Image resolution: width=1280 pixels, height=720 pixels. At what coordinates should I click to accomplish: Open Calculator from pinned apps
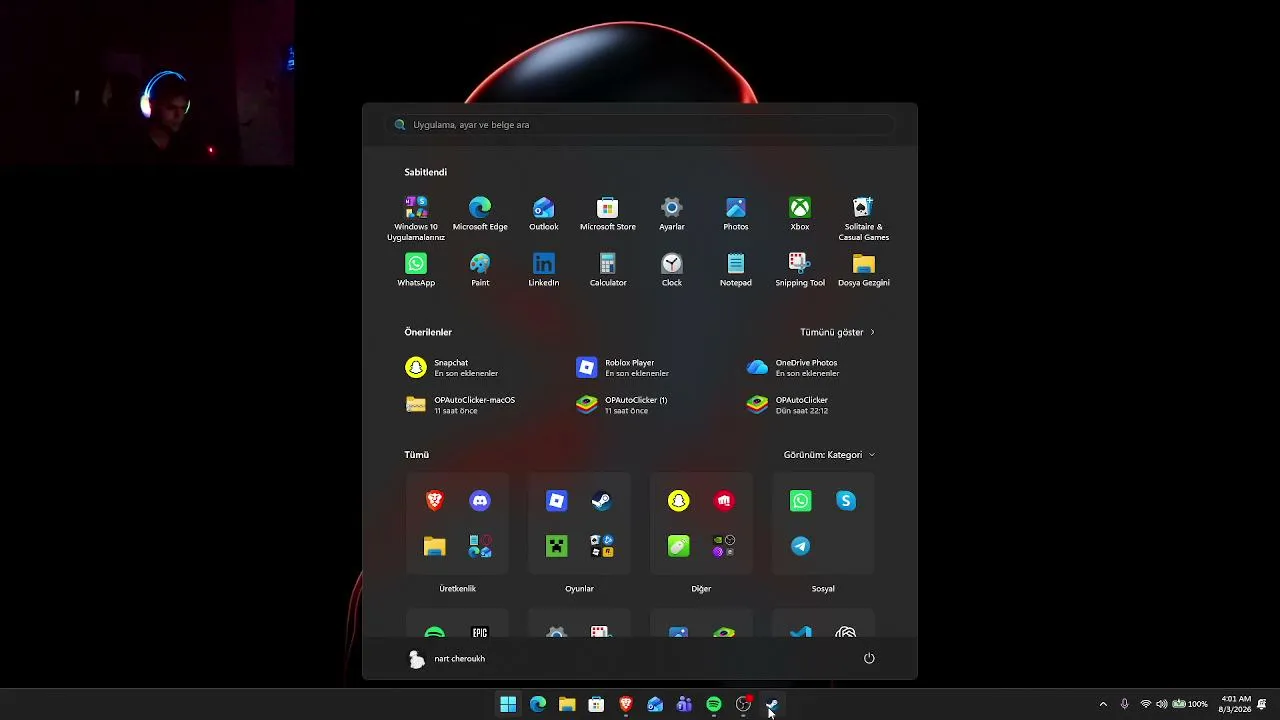(608, 270)
